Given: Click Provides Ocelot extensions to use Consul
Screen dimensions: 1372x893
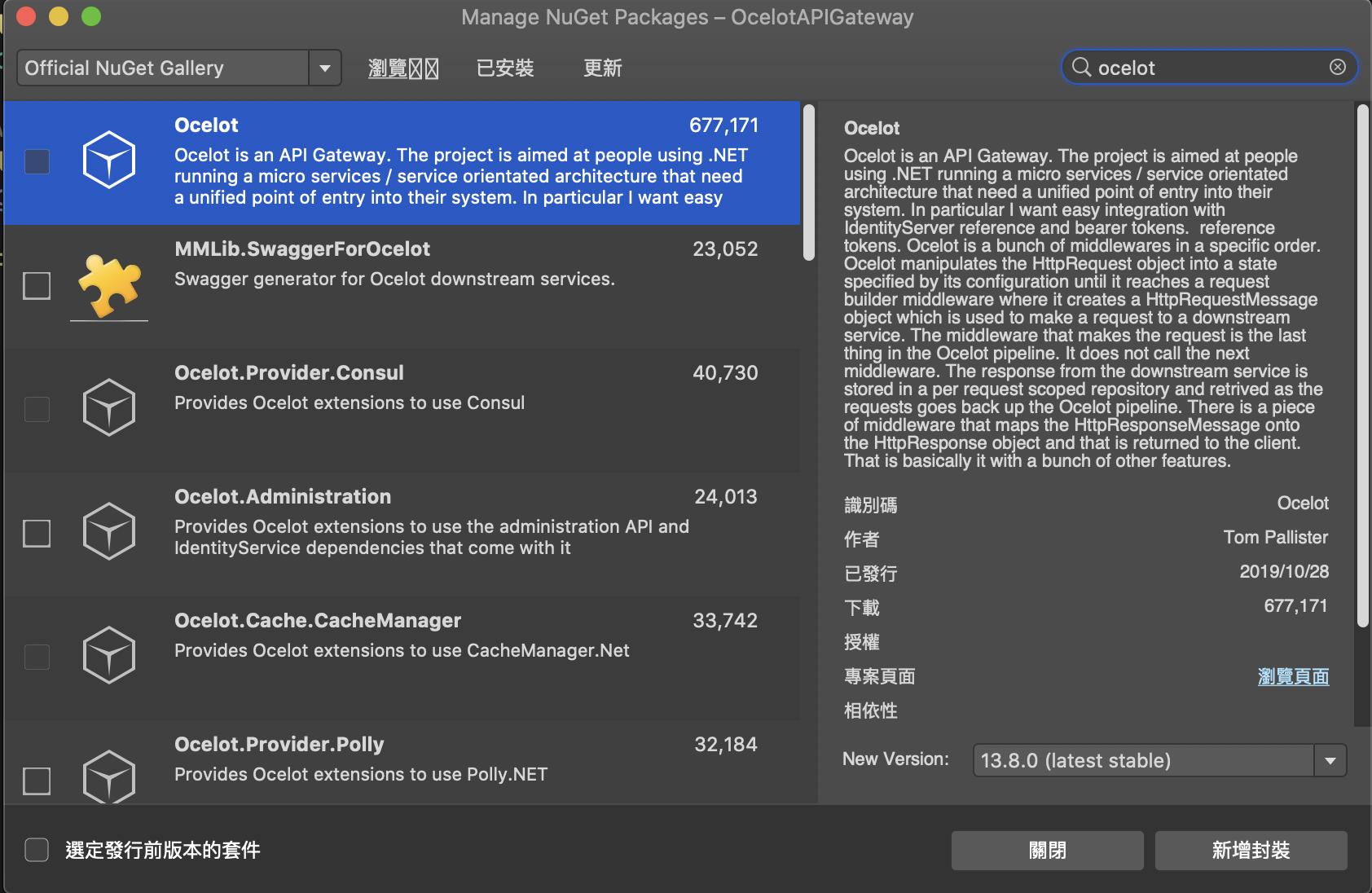Looking at the screenshot, I should coord(350,403).
